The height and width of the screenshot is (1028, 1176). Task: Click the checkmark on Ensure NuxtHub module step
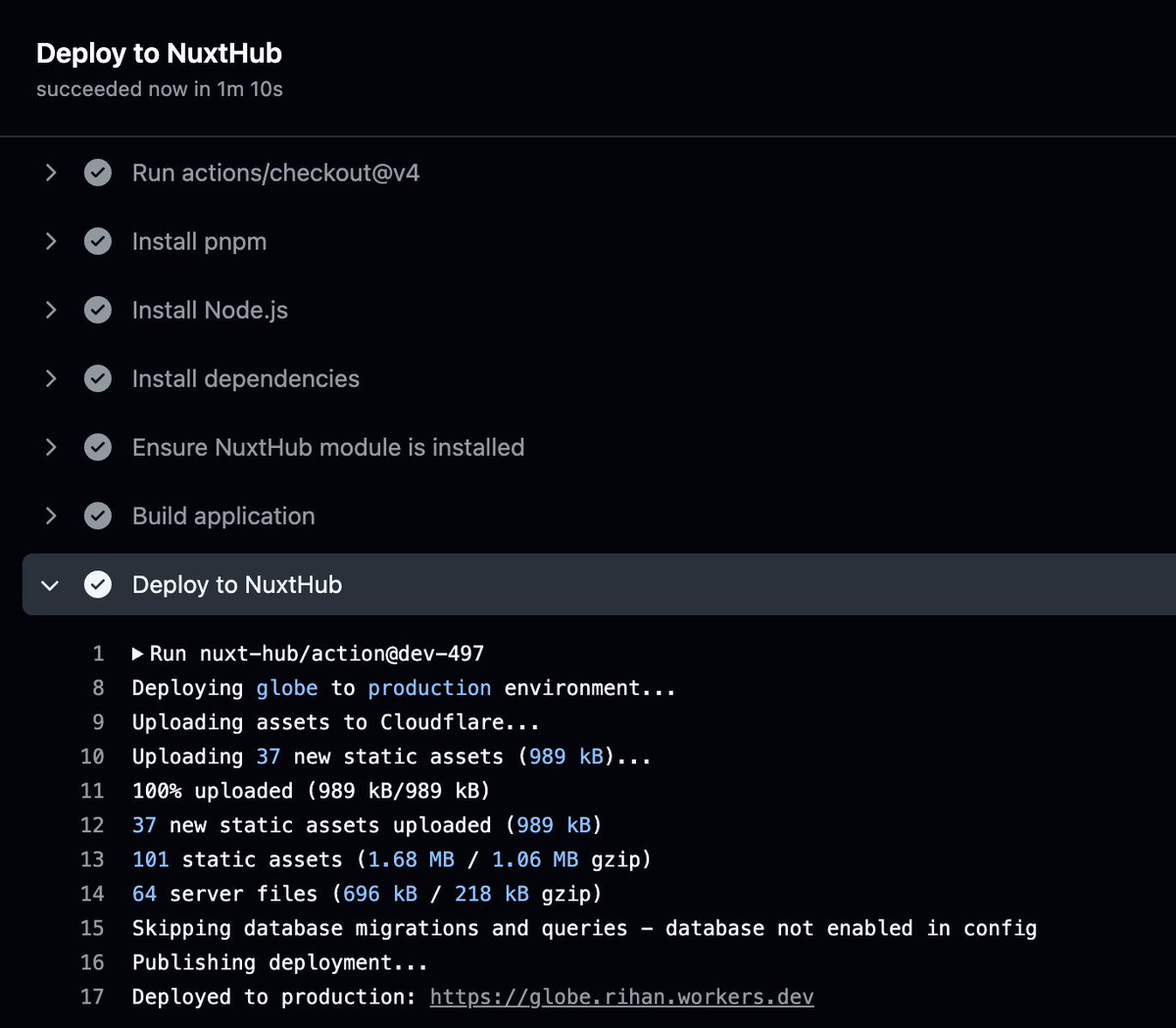pyautogui.click(x=98, y=447)
